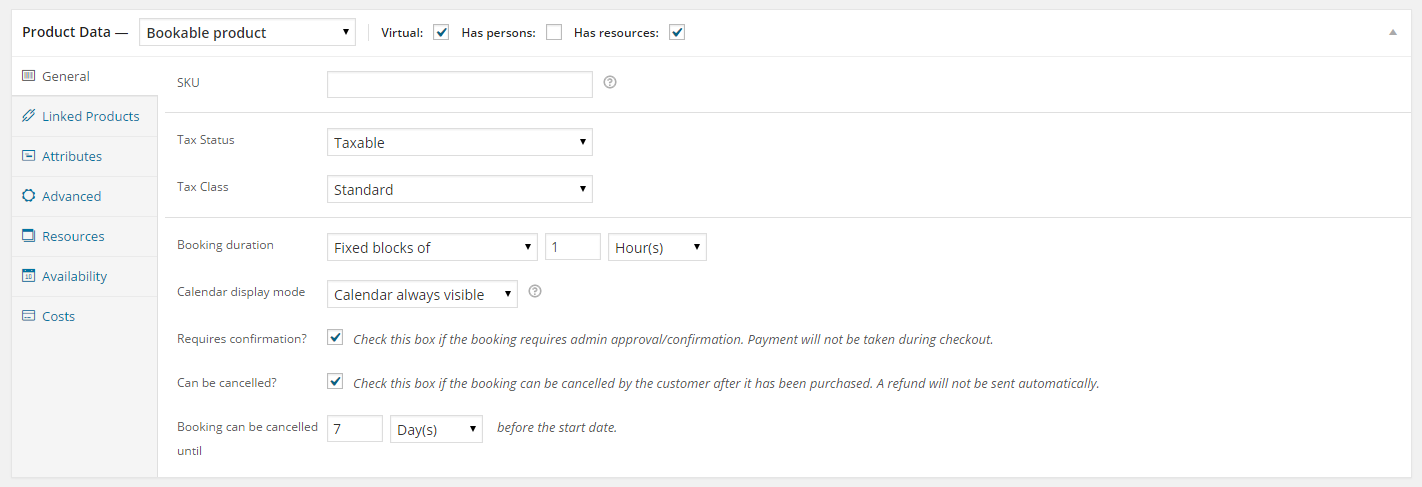Open the Hour(s) duration unit dropdown

657,247
